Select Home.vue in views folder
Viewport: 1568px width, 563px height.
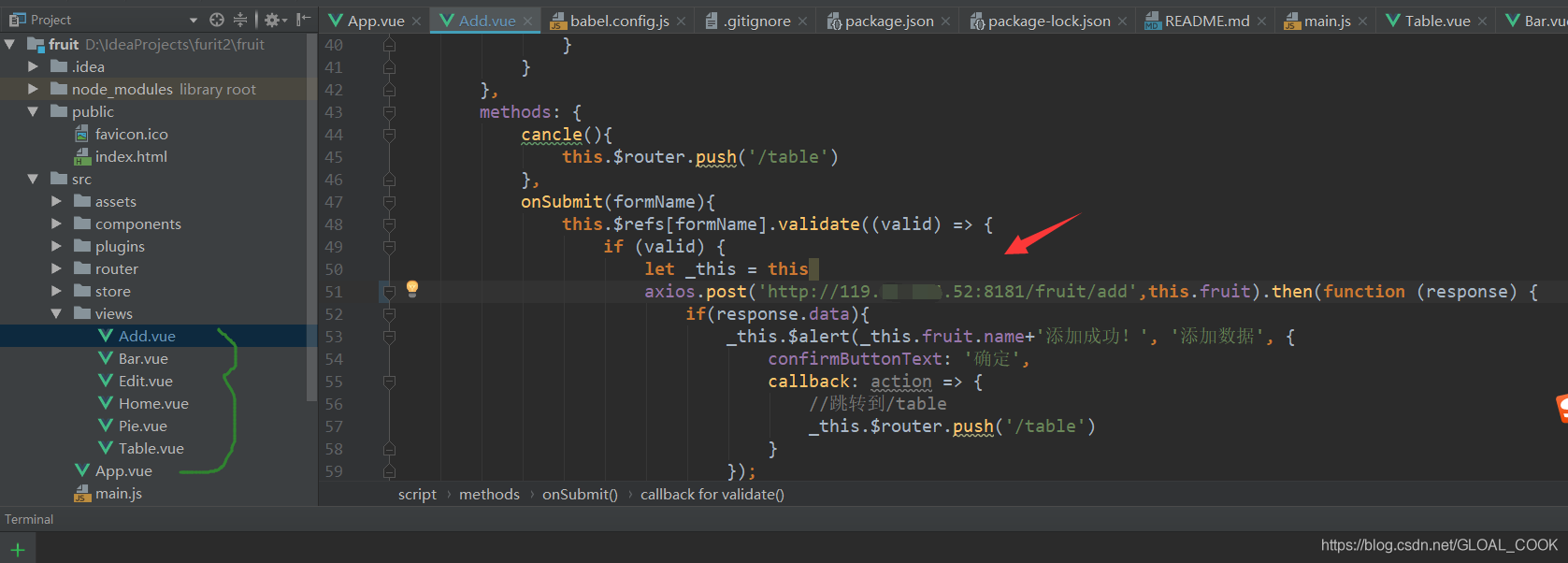click(x=153, y=403)
